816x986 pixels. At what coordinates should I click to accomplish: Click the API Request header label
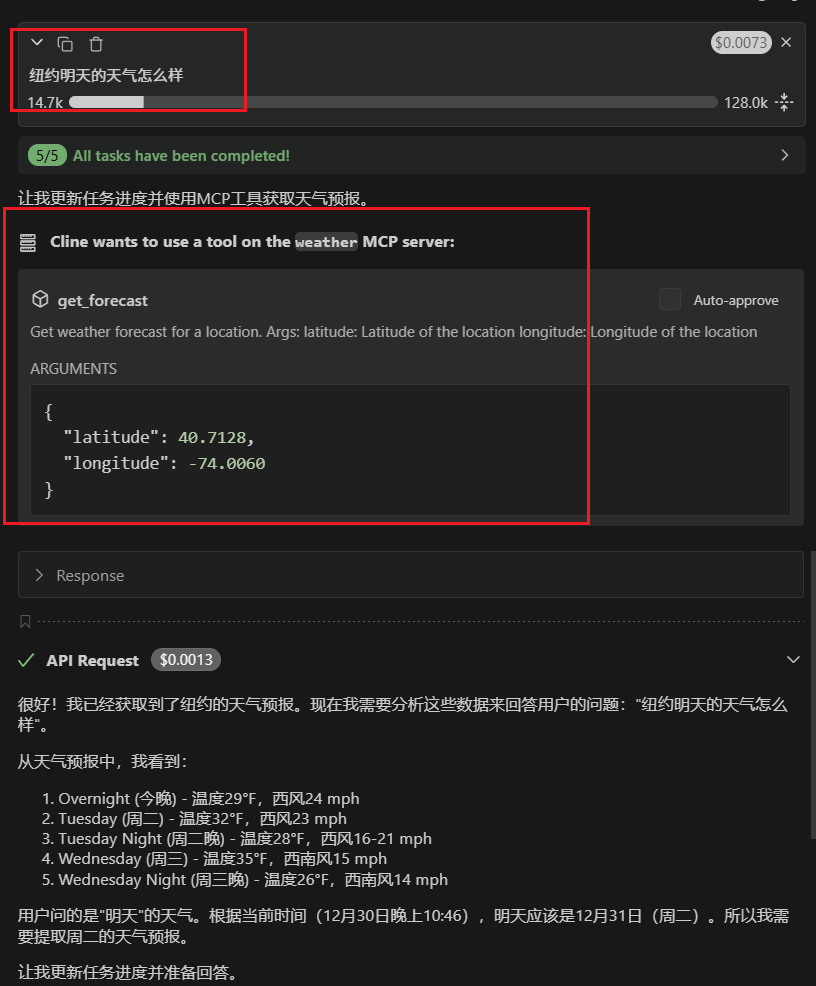pos(92,660)
